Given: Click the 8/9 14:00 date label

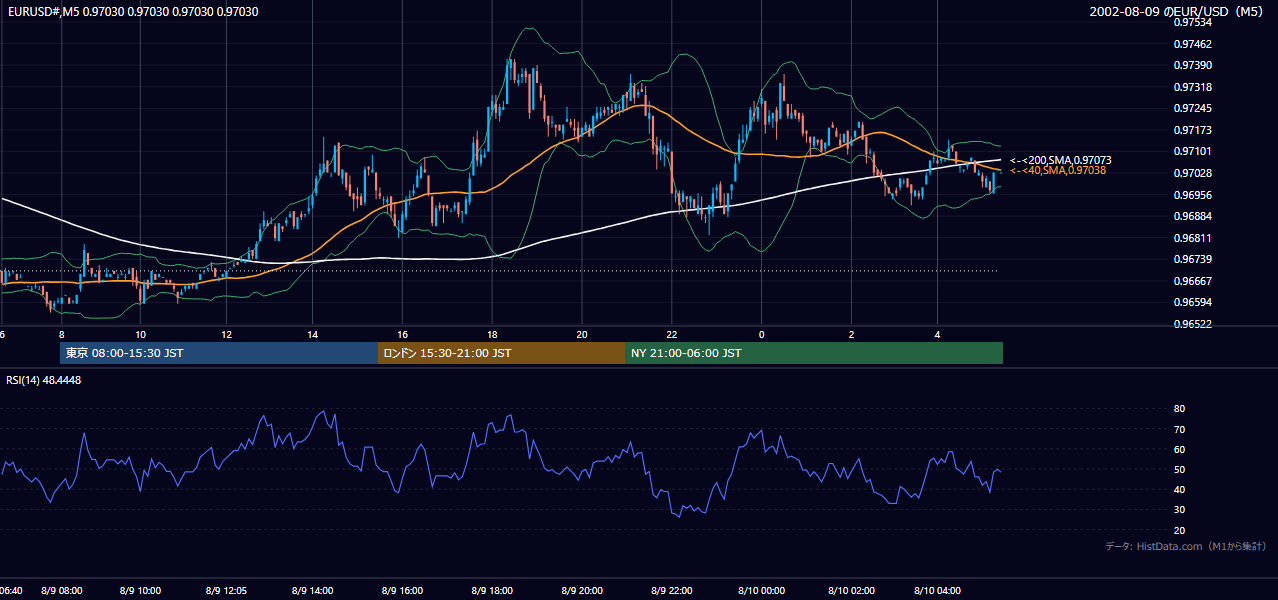Looking at the screenshot, I should click(x=313, y=591).
